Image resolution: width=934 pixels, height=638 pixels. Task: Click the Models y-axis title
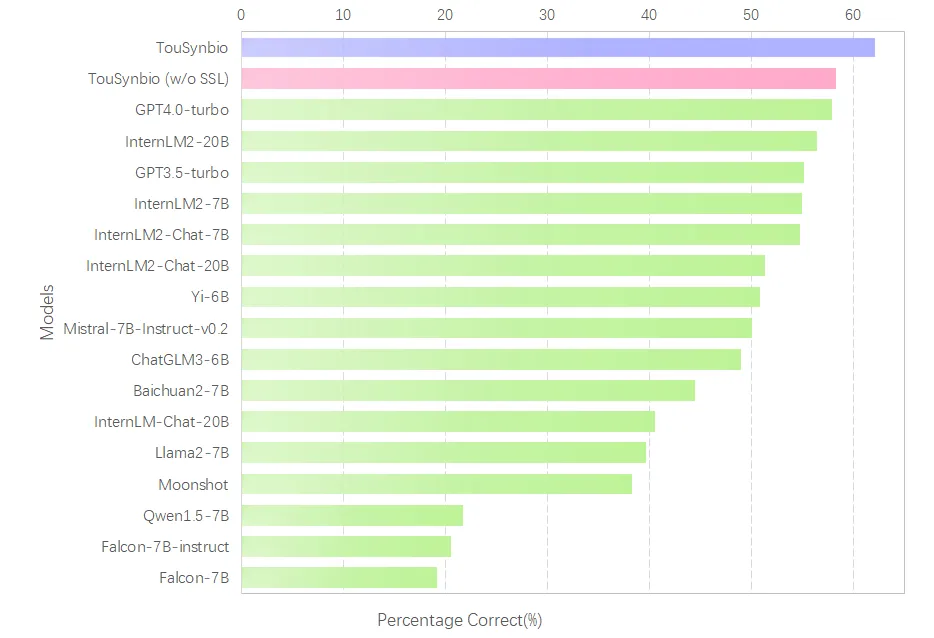(47, 313)
